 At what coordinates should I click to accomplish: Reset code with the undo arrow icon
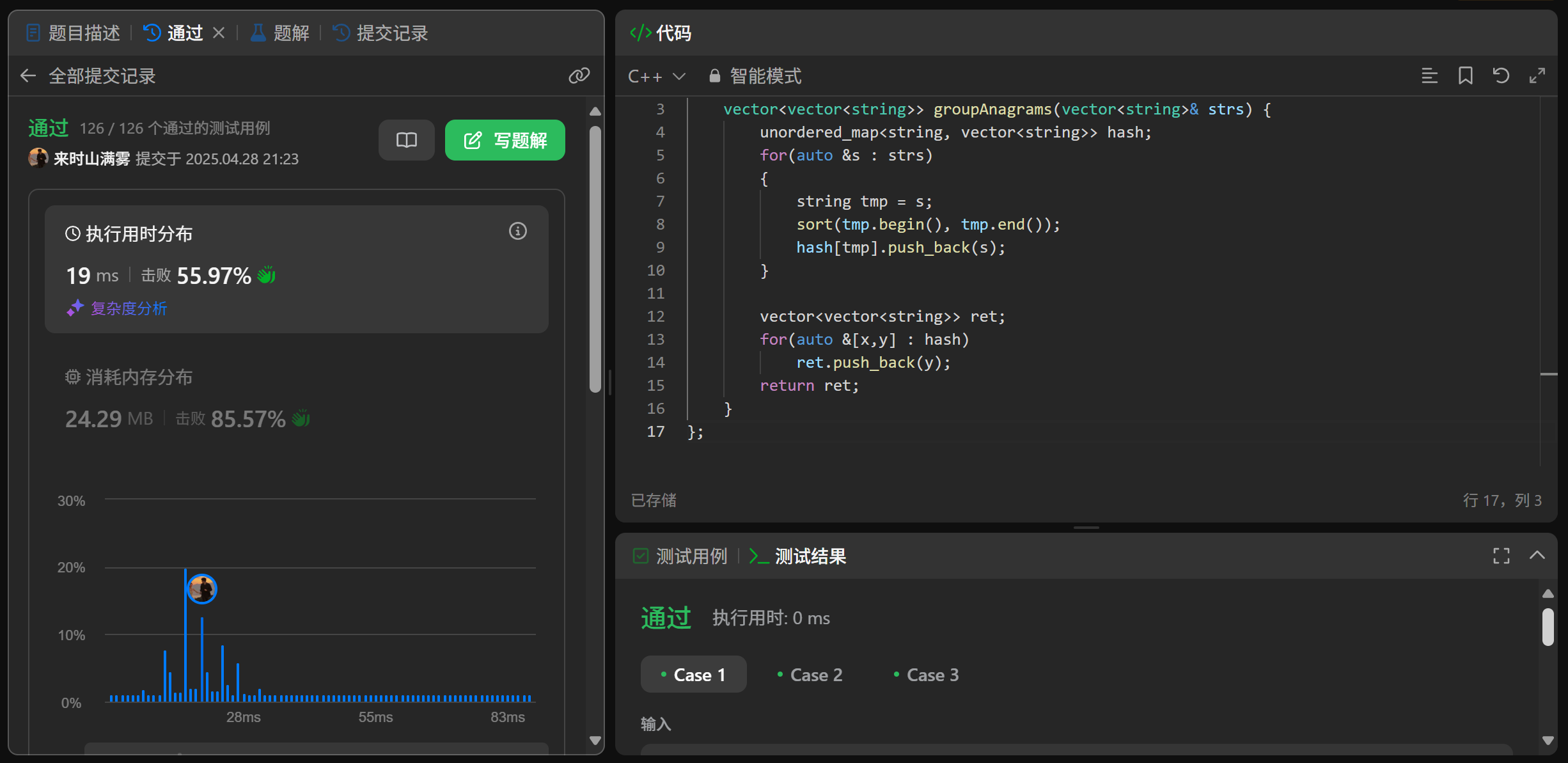1501,76
